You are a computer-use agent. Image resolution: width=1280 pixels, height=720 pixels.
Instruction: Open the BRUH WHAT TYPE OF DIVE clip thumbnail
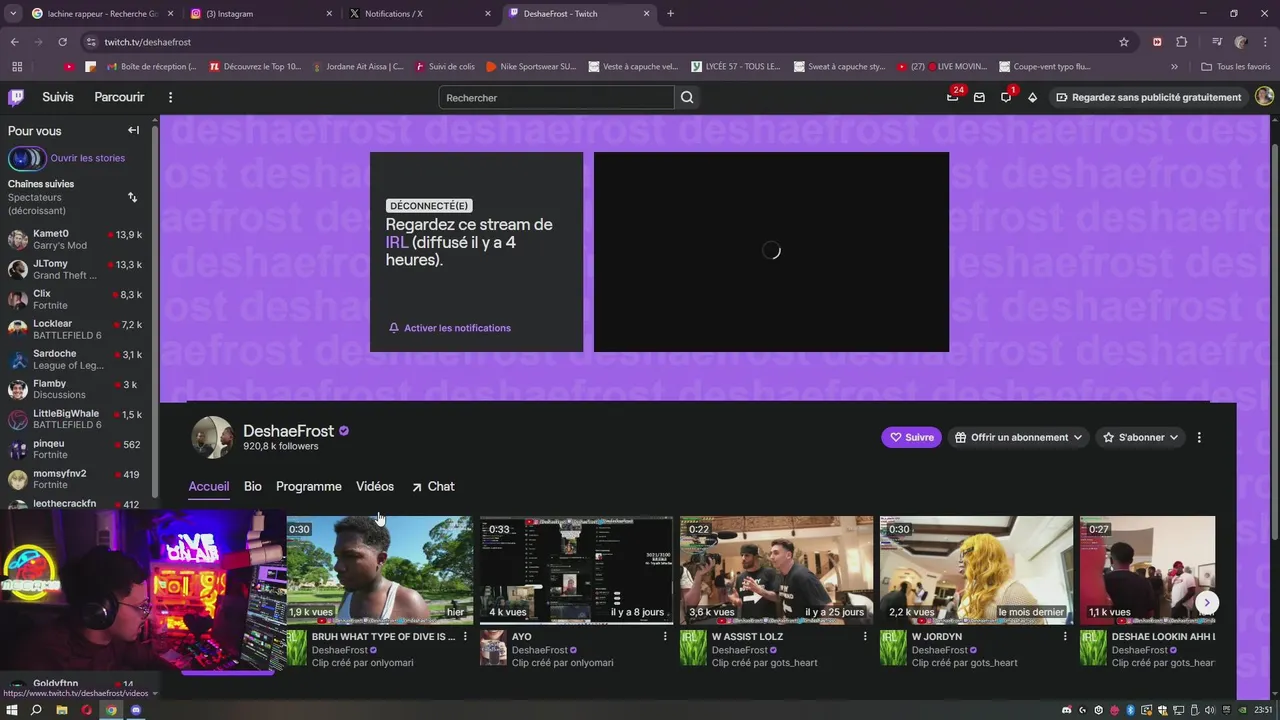pos(379,570)
